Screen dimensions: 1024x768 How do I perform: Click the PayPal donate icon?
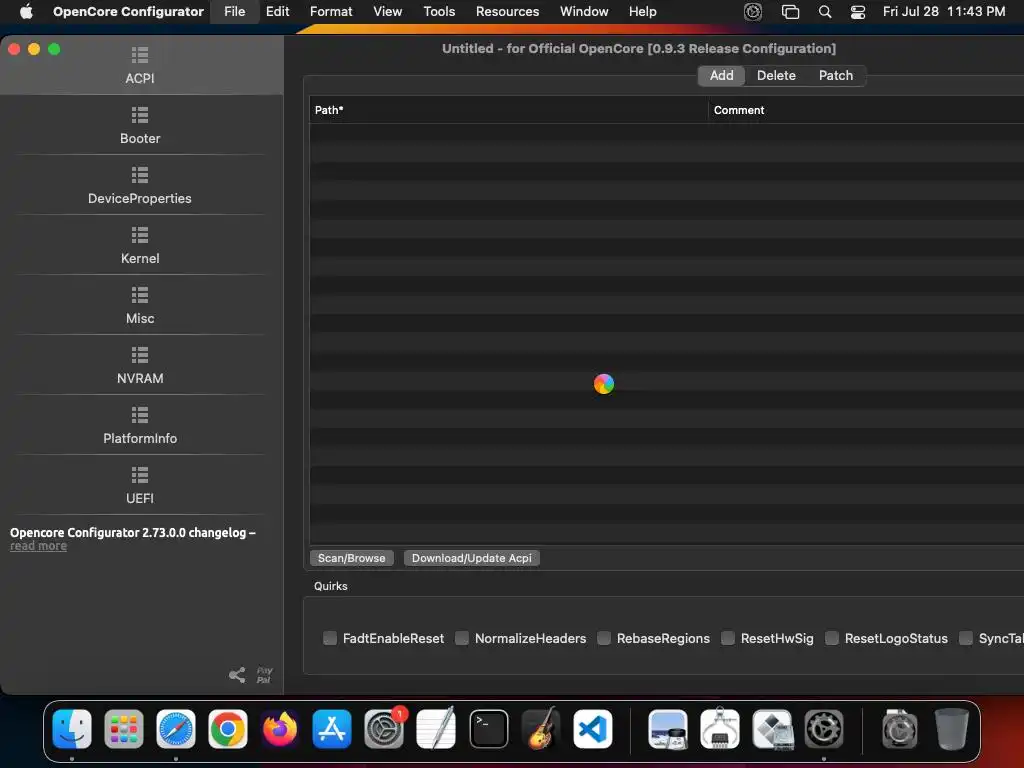click(264, 675)
